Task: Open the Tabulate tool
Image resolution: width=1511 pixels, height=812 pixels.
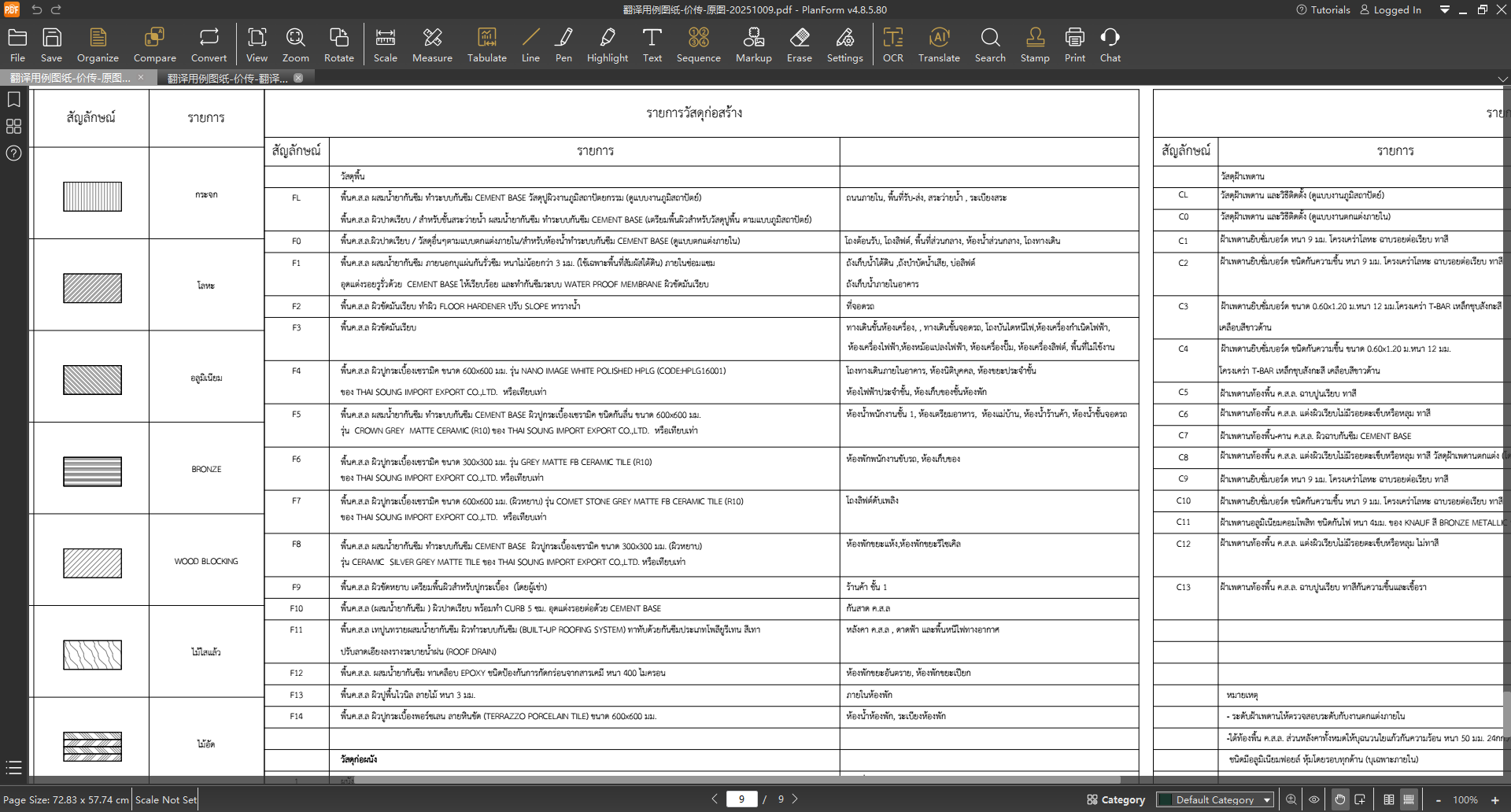Action: tap(486, 45)
